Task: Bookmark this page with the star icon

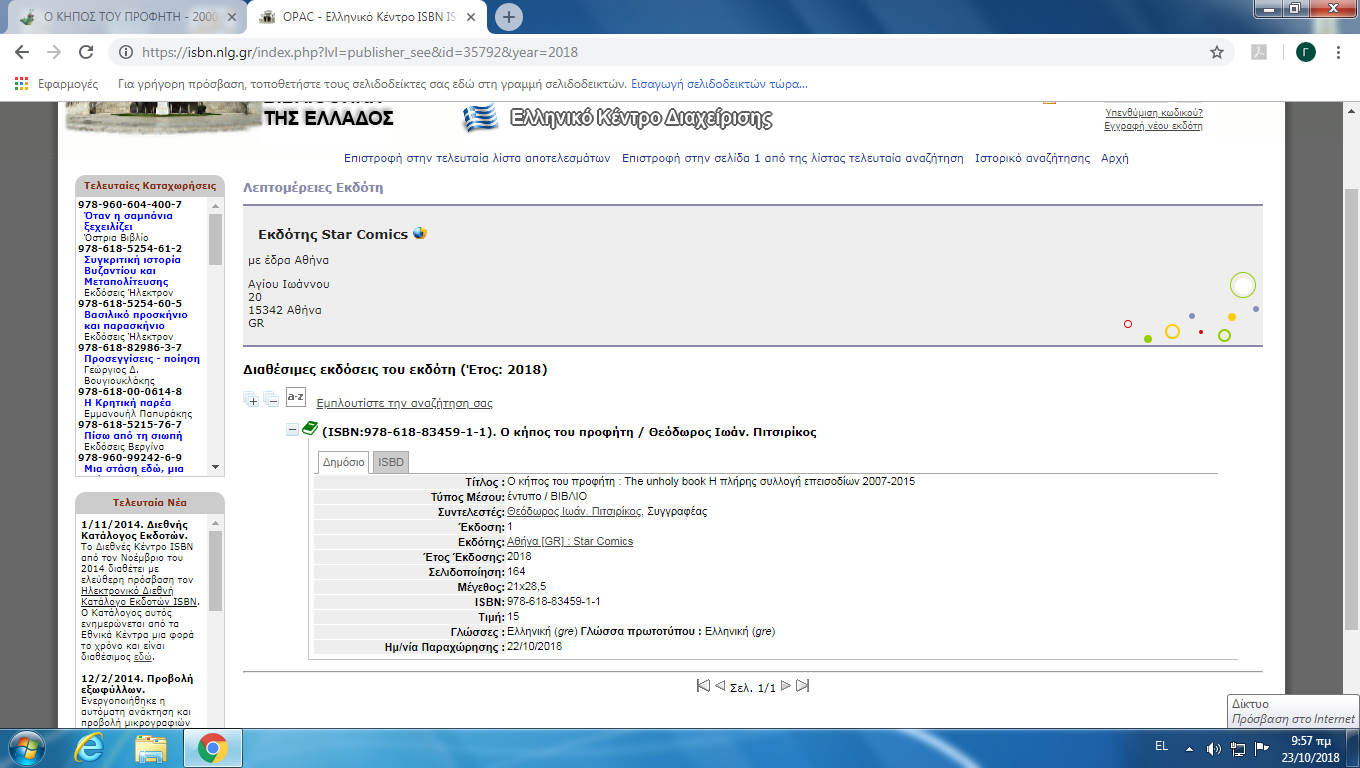Action: pos(1217,52)
